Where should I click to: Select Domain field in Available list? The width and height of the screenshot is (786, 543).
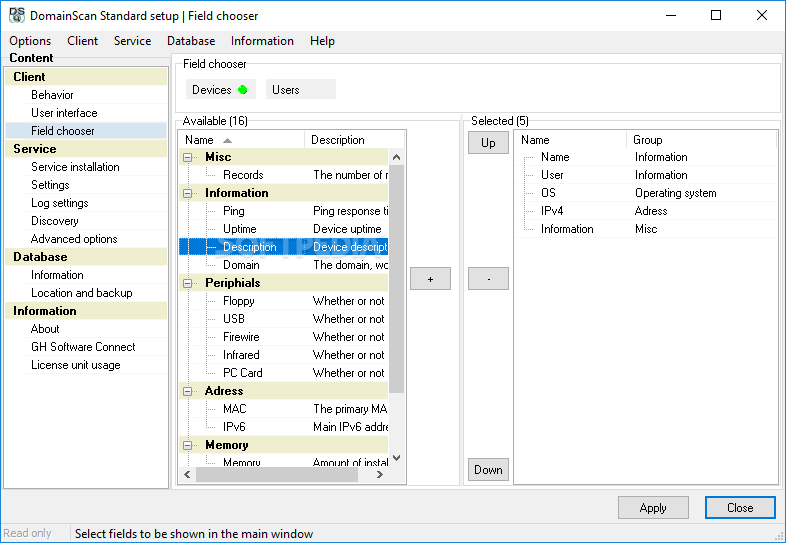(x=241, y=265)
